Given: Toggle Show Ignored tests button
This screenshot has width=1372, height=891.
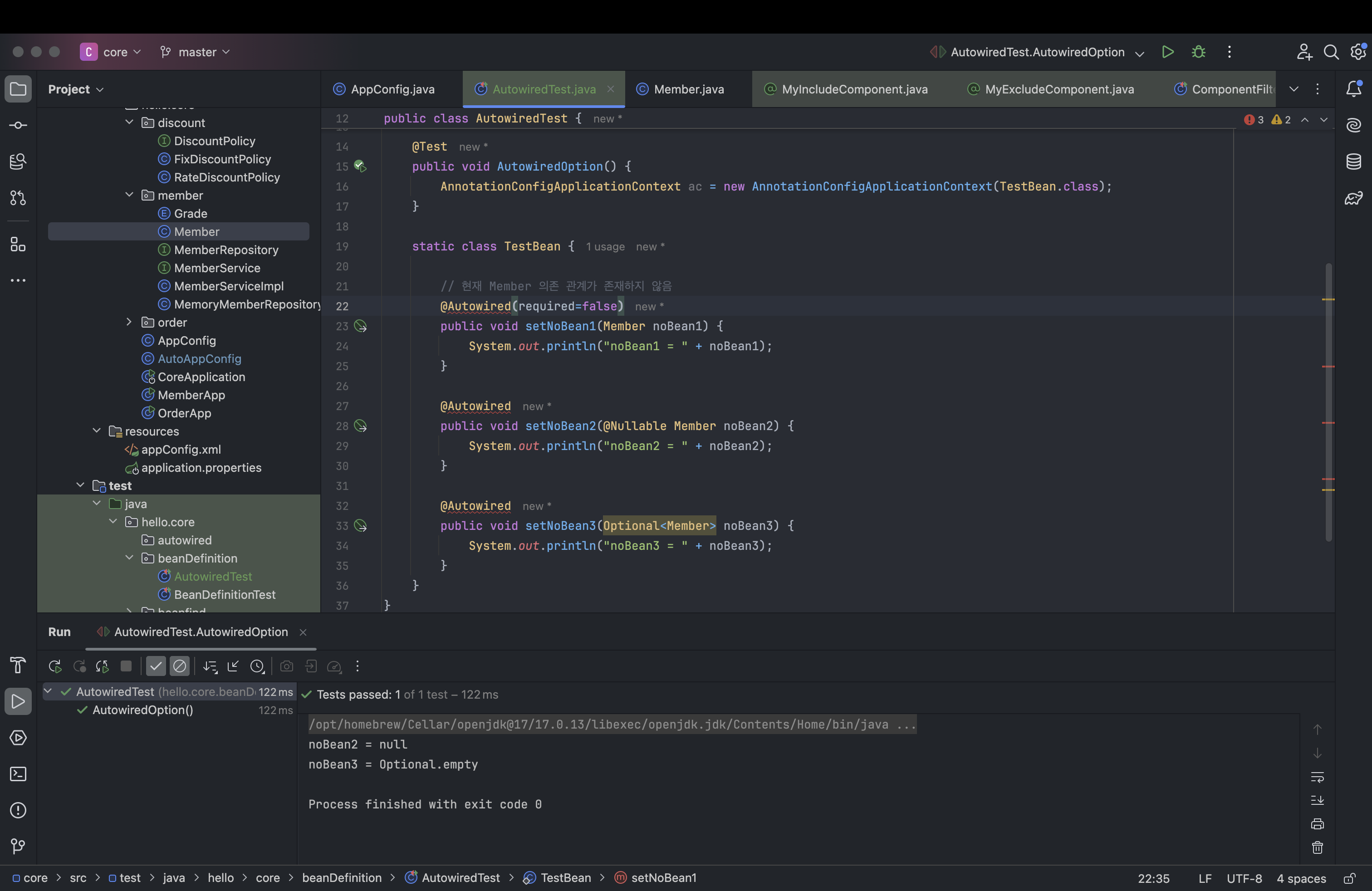Looking at the screenshot, I should (x=180, y=666).
